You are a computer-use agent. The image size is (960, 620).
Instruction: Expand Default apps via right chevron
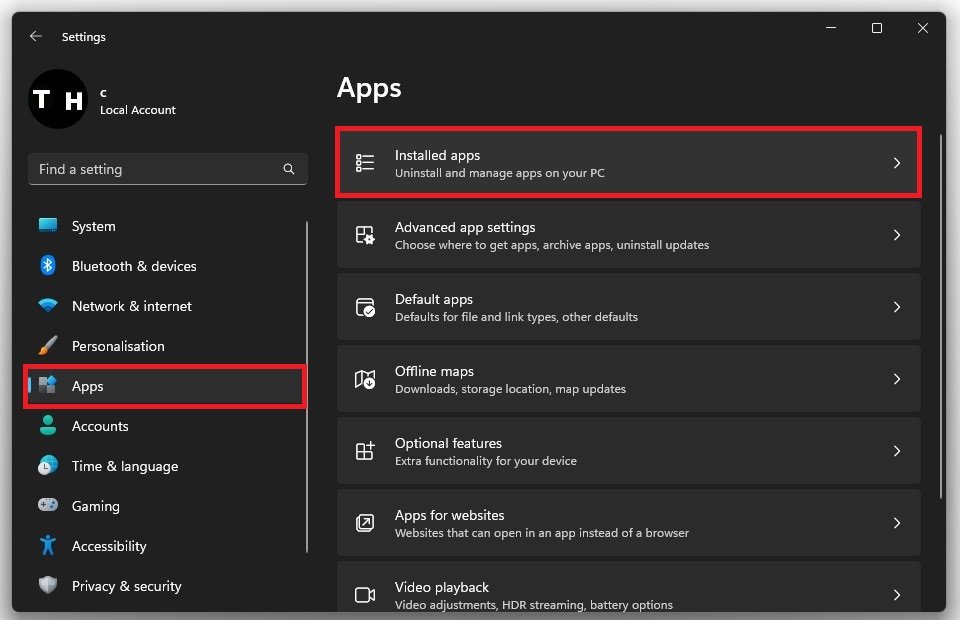(897, 307)
